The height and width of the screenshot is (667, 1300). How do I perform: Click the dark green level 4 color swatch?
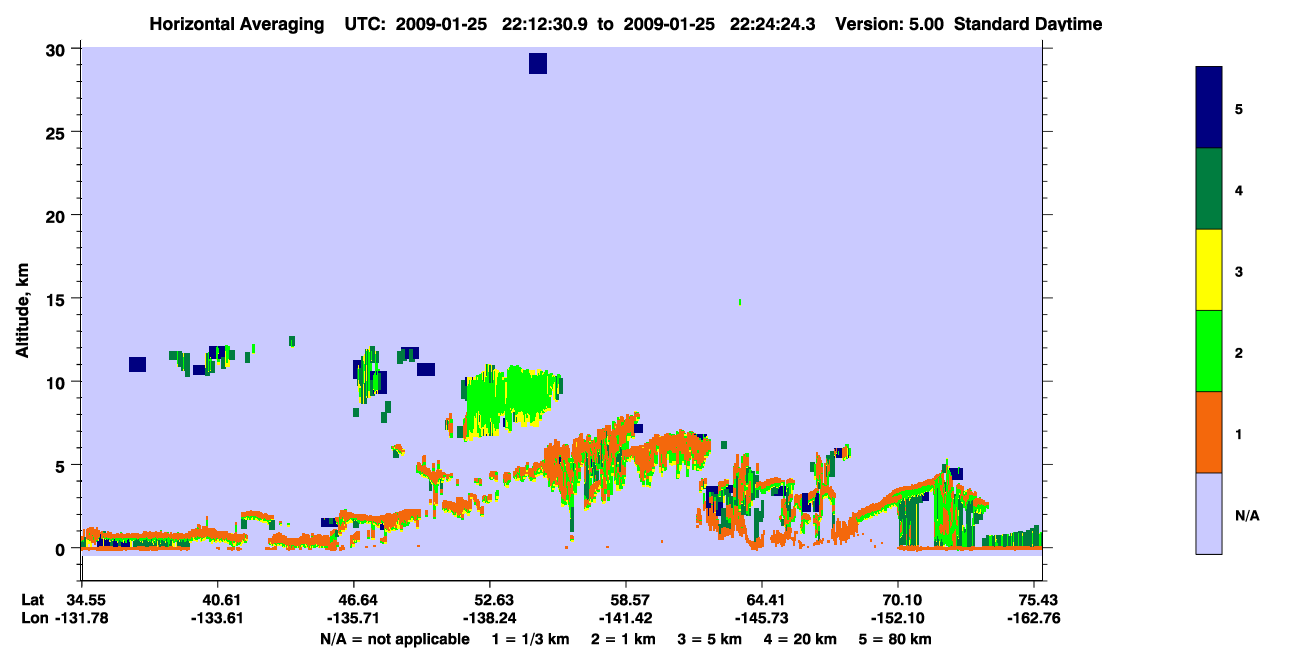(1209, 189)
